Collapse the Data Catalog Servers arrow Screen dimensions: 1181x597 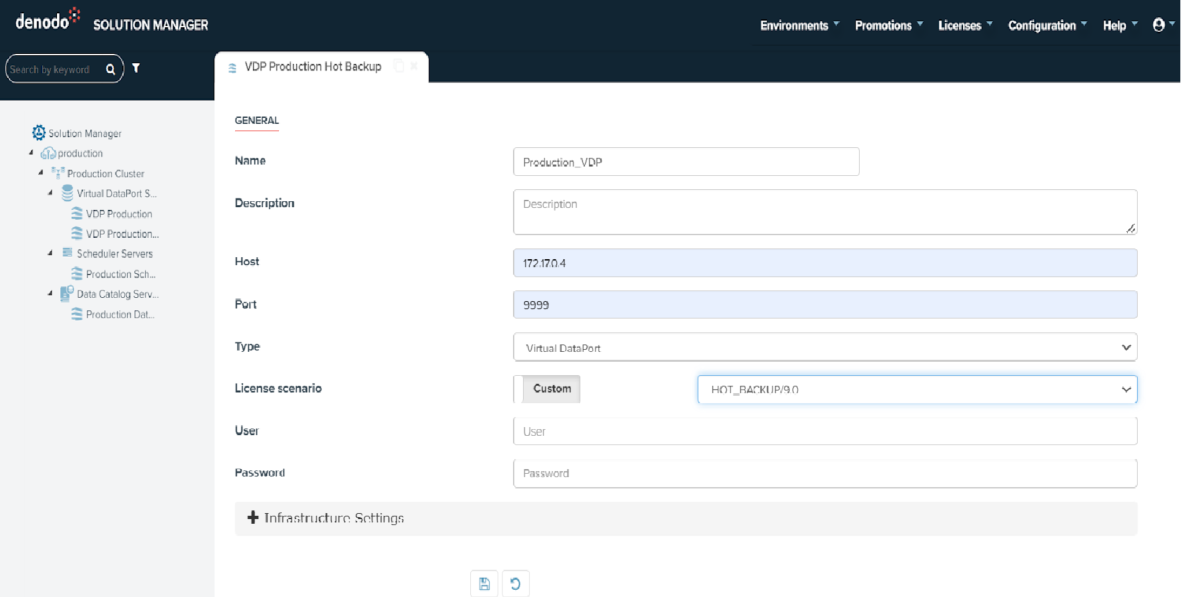(x=50, y=294)
